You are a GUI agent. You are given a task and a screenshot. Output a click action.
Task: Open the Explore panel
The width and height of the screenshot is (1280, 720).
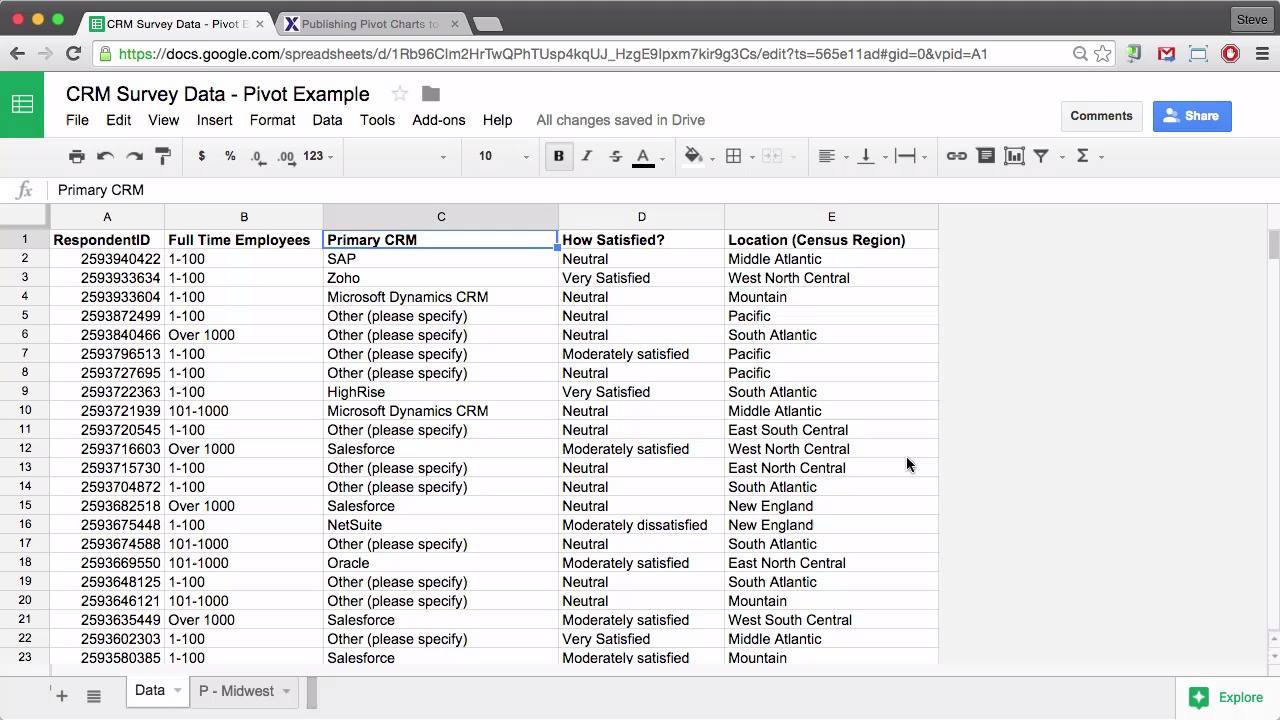click(x=1226, y=698)
